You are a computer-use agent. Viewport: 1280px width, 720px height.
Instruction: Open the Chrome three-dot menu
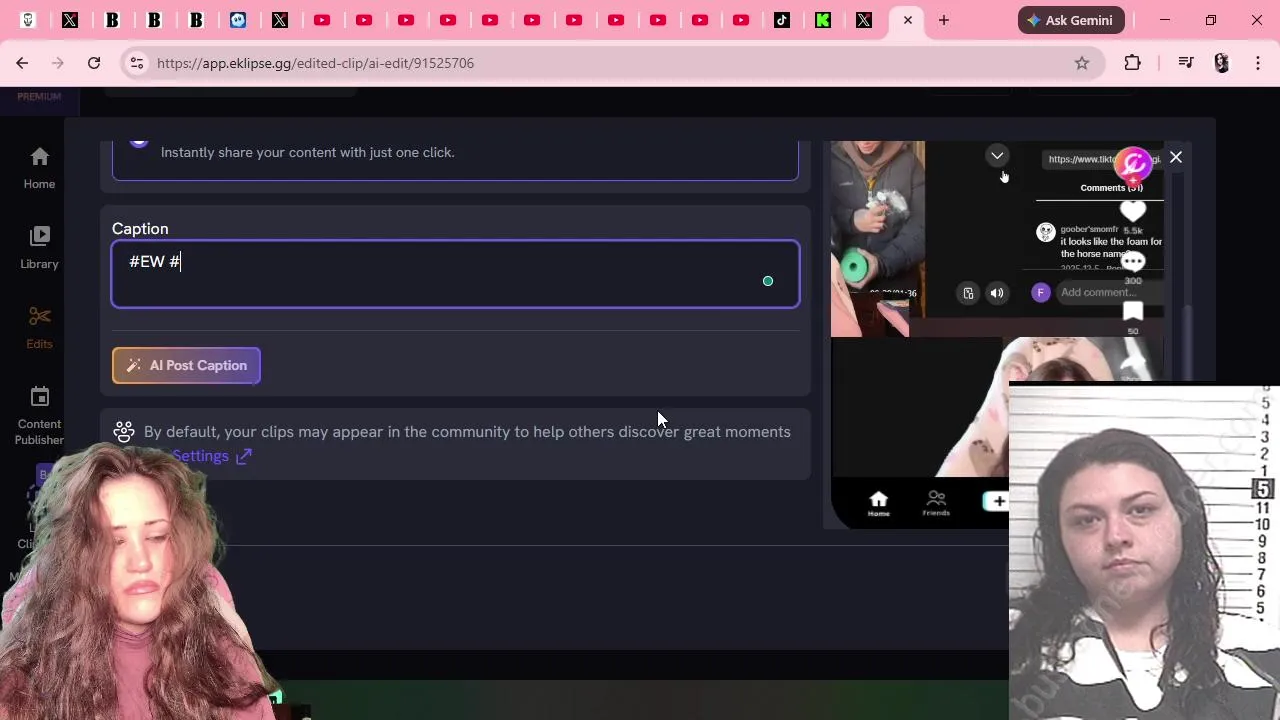click(1258, 63)
